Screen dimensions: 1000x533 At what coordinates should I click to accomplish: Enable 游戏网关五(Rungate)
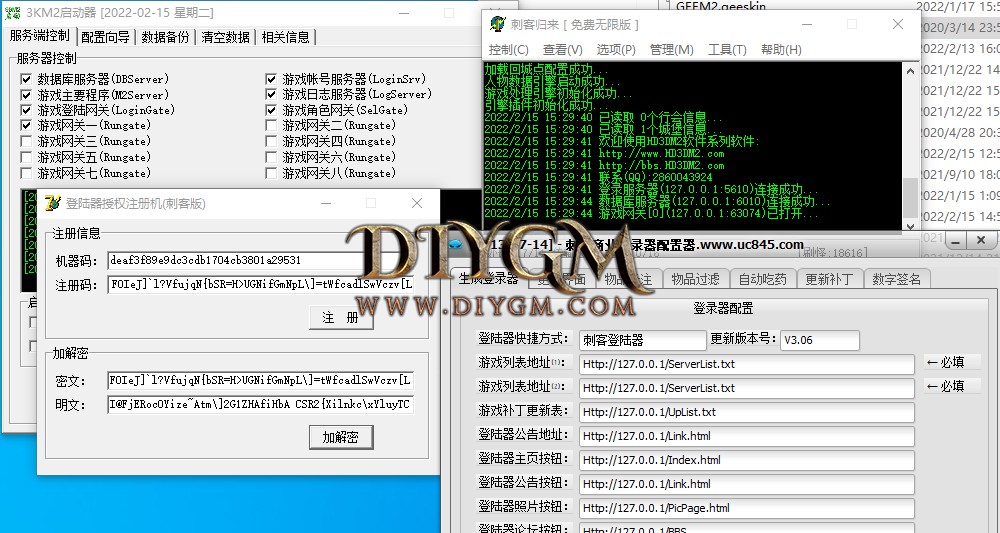point(26,157)
